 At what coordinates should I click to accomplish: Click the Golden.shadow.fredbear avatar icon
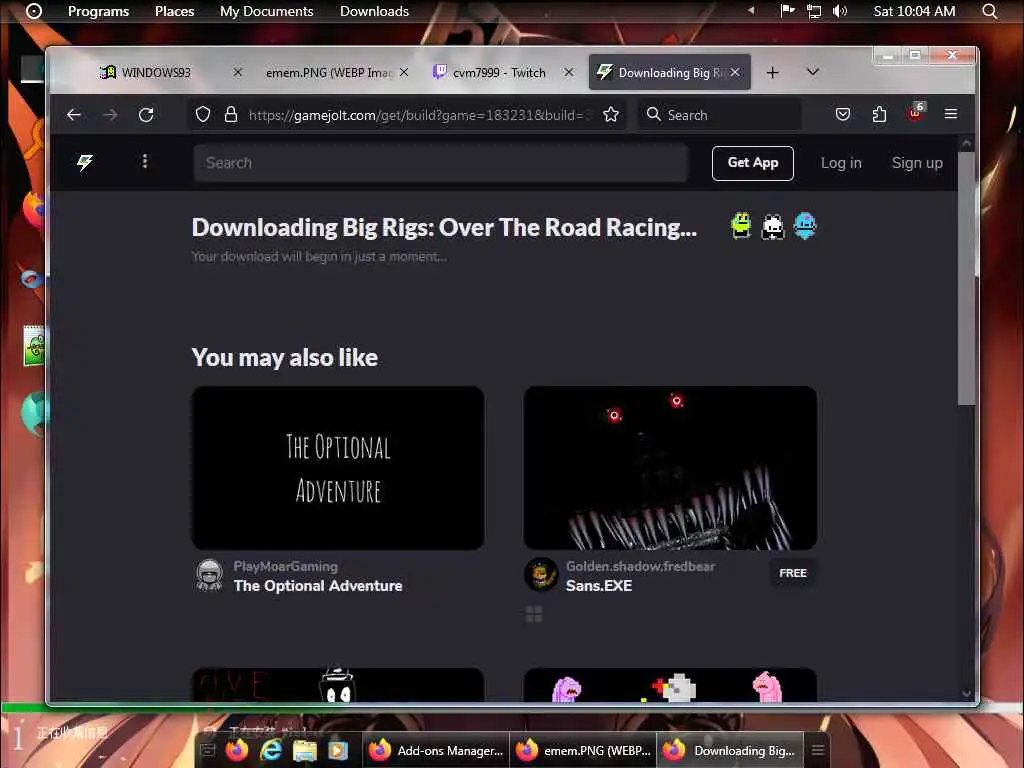tap(541, 575)
